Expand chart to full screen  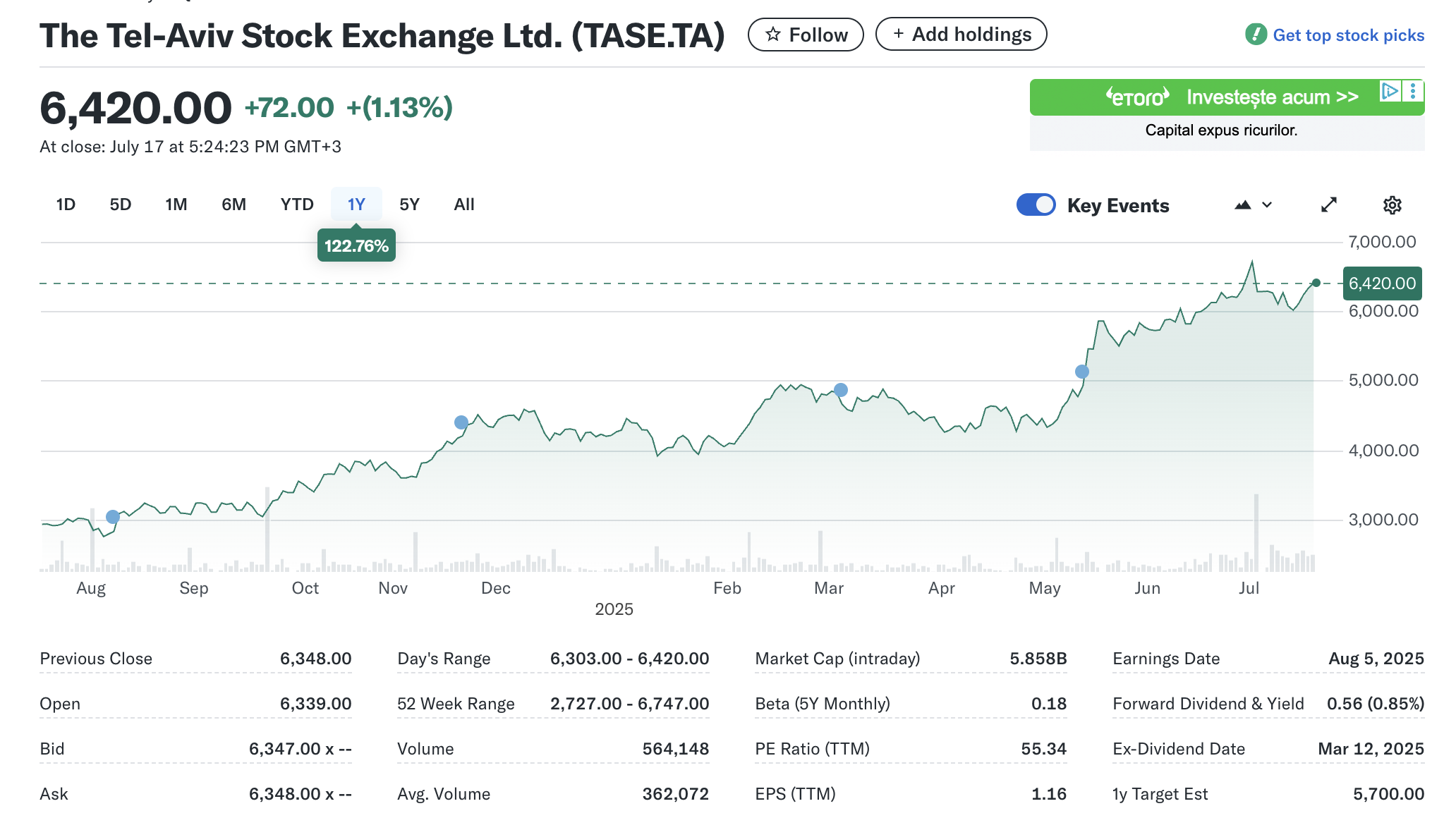click(1329, 205)
